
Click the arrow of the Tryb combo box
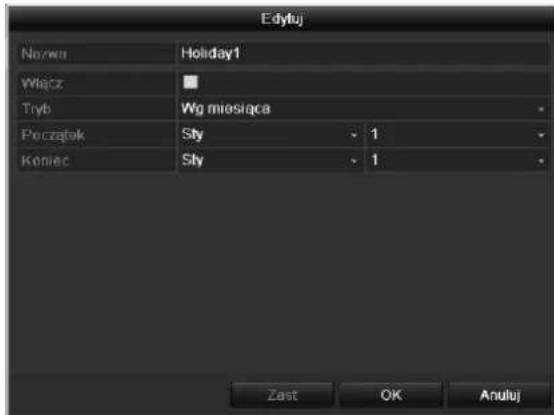tap(541, 109)
